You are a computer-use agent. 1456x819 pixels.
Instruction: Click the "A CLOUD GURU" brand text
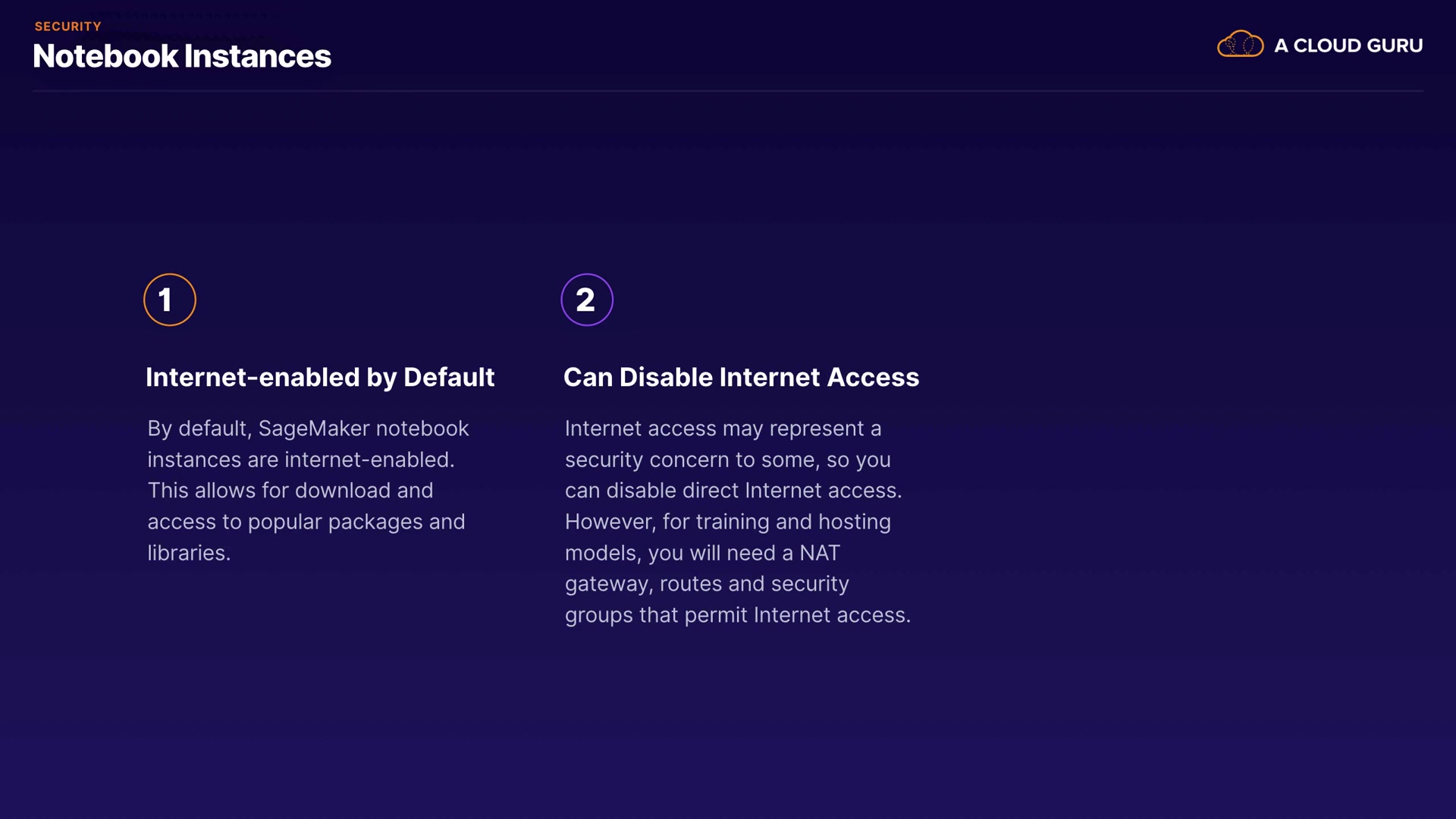pyautogui.click(x=1348, y=45)
